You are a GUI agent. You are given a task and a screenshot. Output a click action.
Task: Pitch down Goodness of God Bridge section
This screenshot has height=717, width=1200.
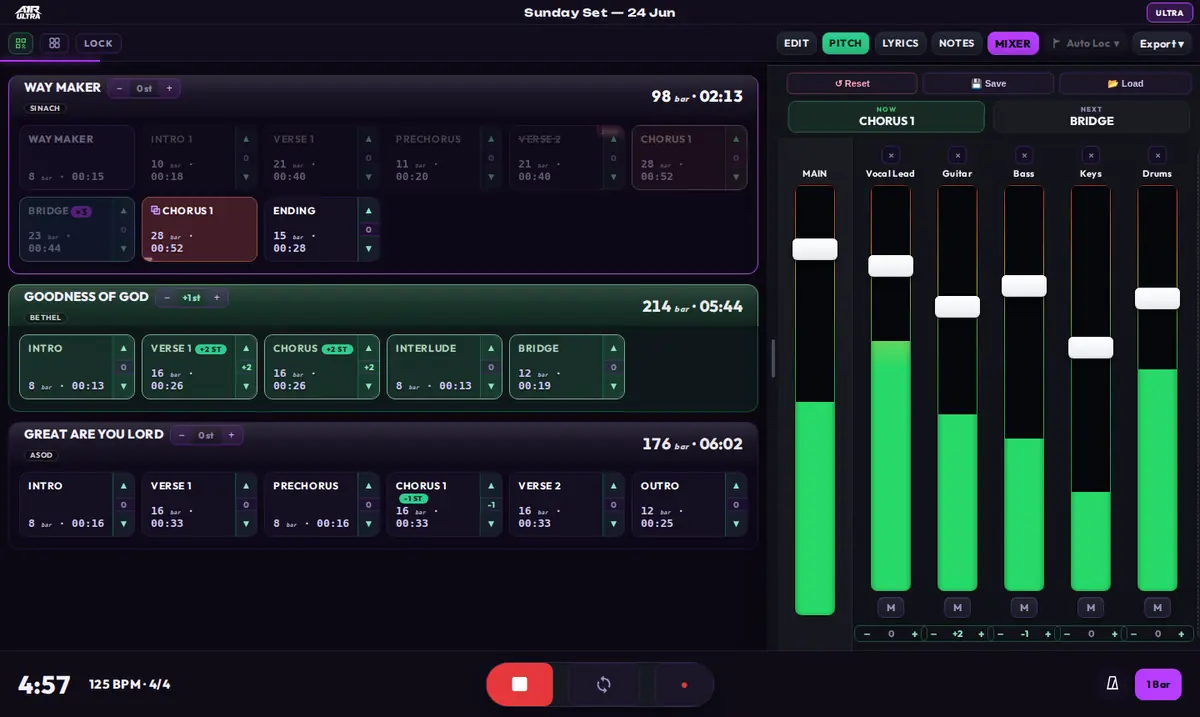(x=613, y=386)
